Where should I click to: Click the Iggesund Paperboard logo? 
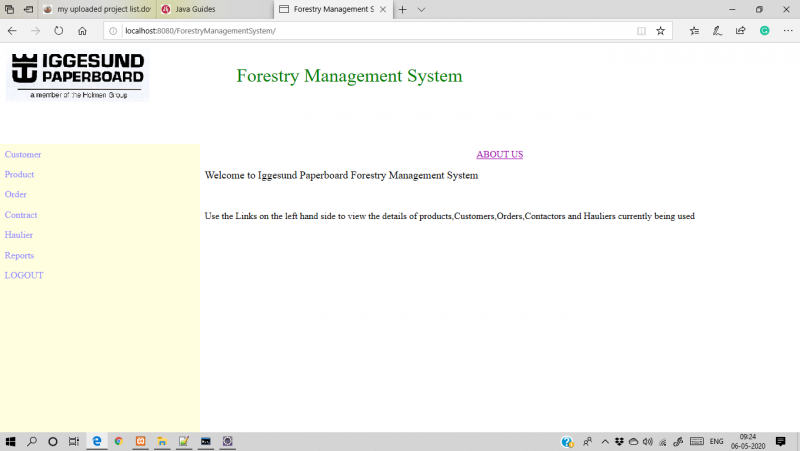[x=78, y=76]
